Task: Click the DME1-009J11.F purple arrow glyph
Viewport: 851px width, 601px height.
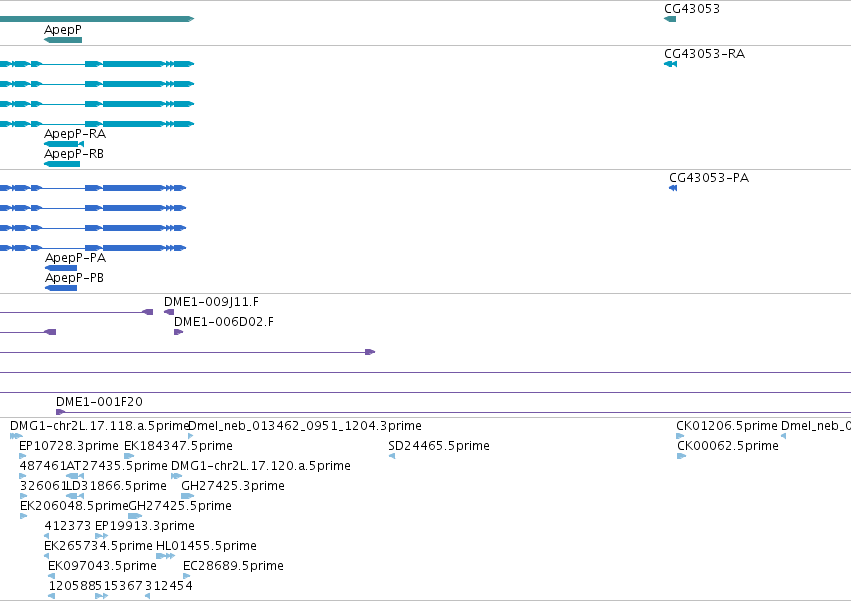Action: [x=169, y=312]
